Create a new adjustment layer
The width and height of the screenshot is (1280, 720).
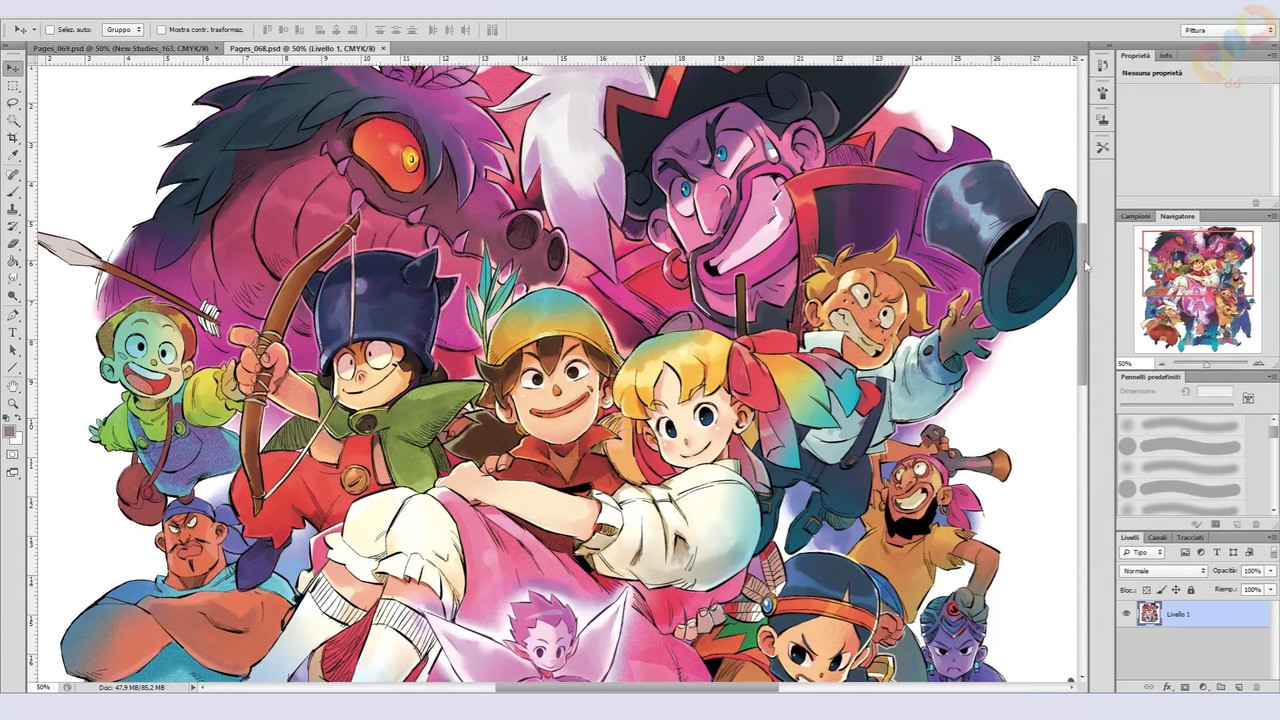pos(1202,687)
